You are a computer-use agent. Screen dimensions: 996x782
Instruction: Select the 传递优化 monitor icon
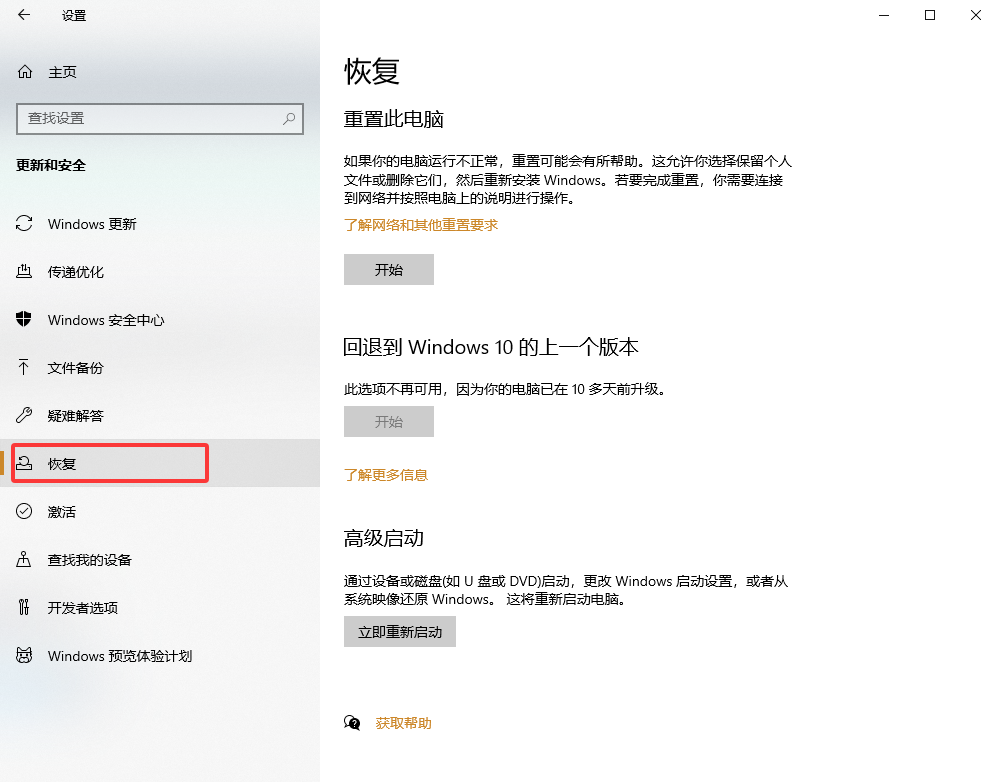point(24,272)
